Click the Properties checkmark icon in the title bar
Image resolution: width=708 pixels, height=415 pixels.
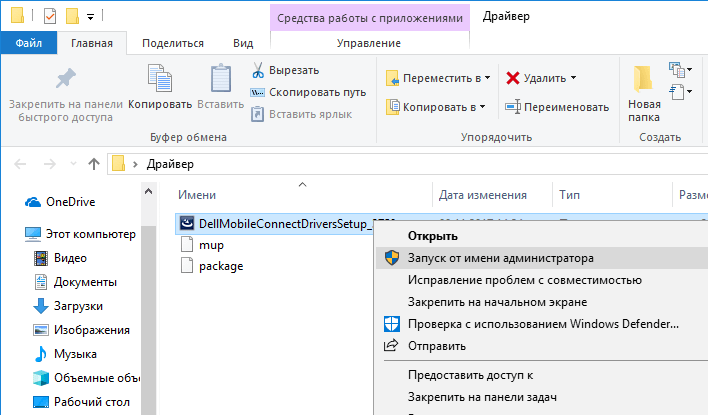pos(50,16)
